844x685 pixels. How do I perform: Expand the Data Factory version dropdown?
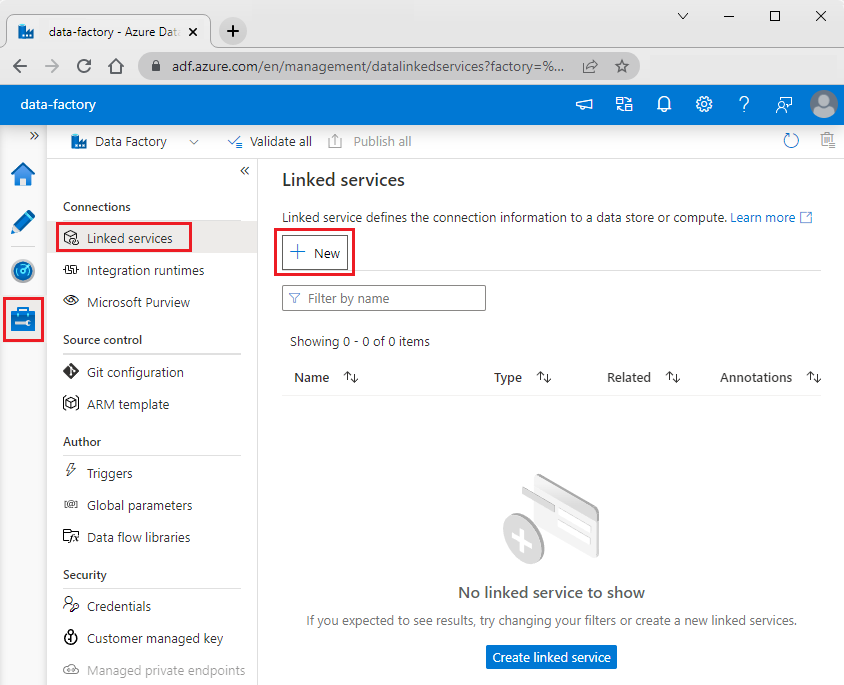[x=194, y=141]
